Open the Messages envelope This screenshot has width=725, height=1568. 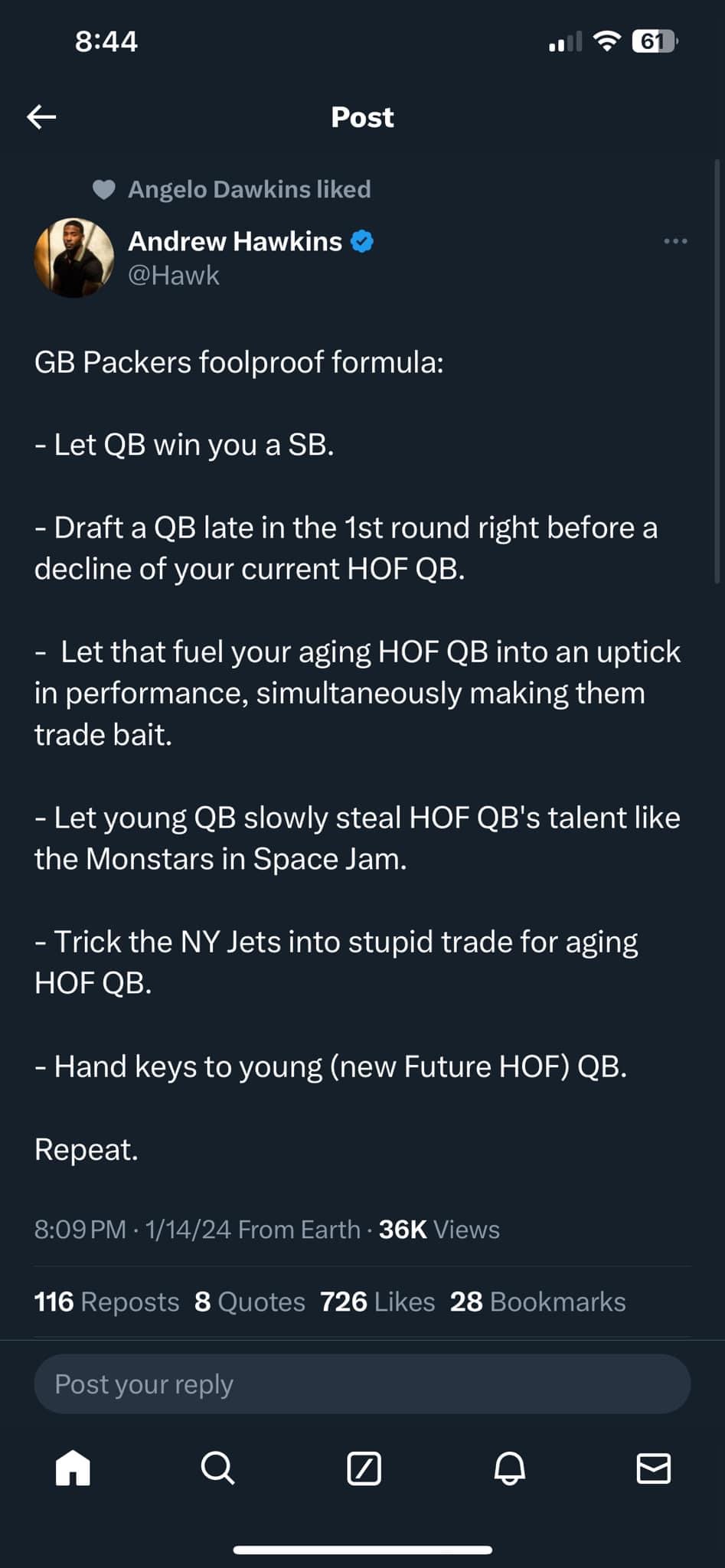click(x=654, y=1468)
